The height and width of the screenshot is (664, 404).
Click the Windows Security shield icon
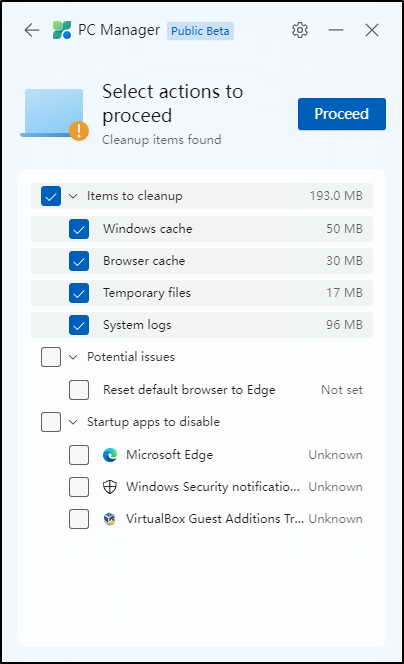click(x=110, y=487)
